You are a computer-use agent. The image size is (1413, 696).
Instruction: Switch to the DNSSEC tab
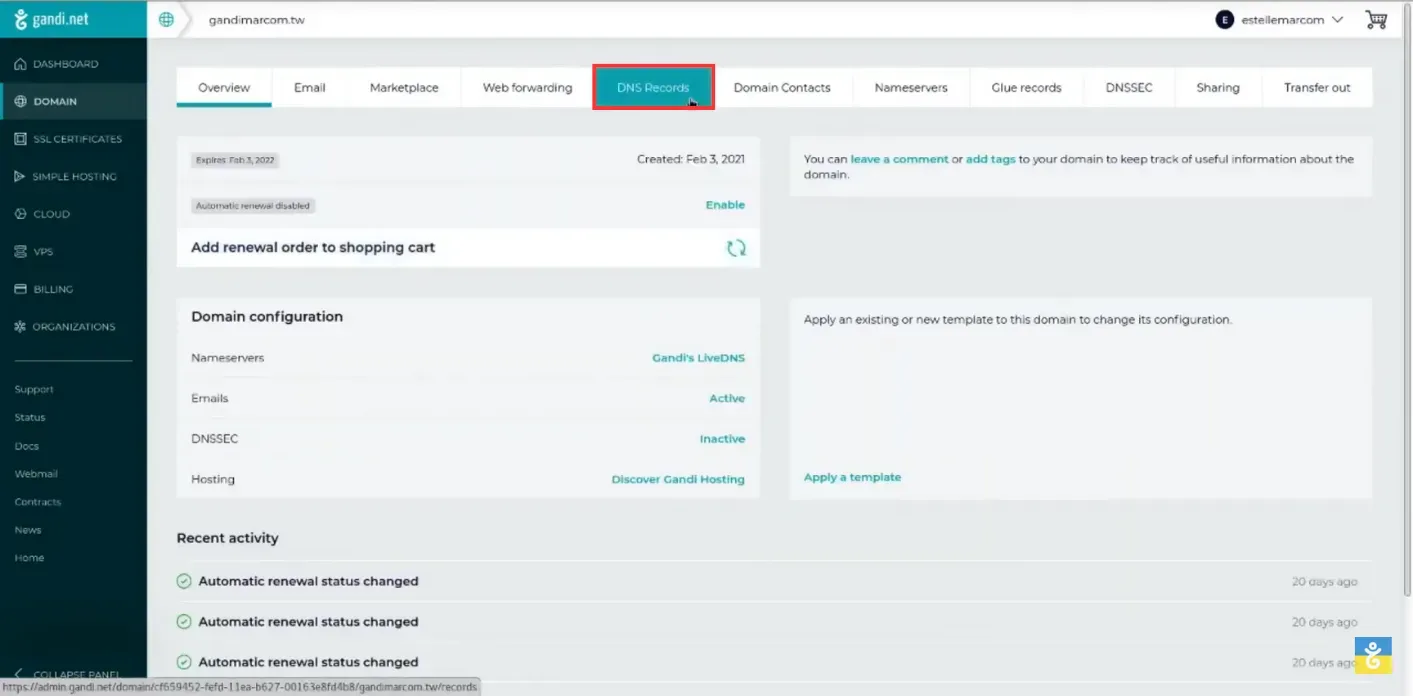(1129, 87)
